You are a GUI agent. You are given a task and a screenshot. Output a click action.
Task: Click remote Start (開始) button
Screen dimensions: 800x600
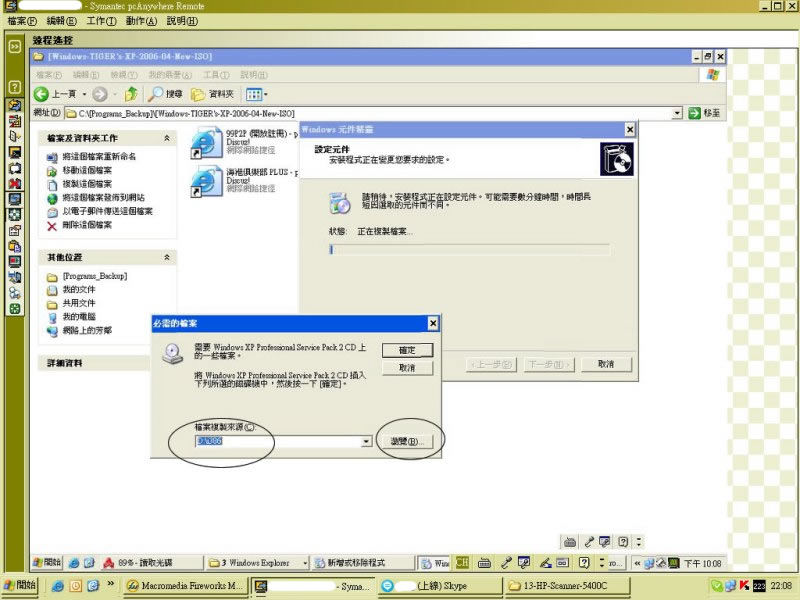(46, 562)
